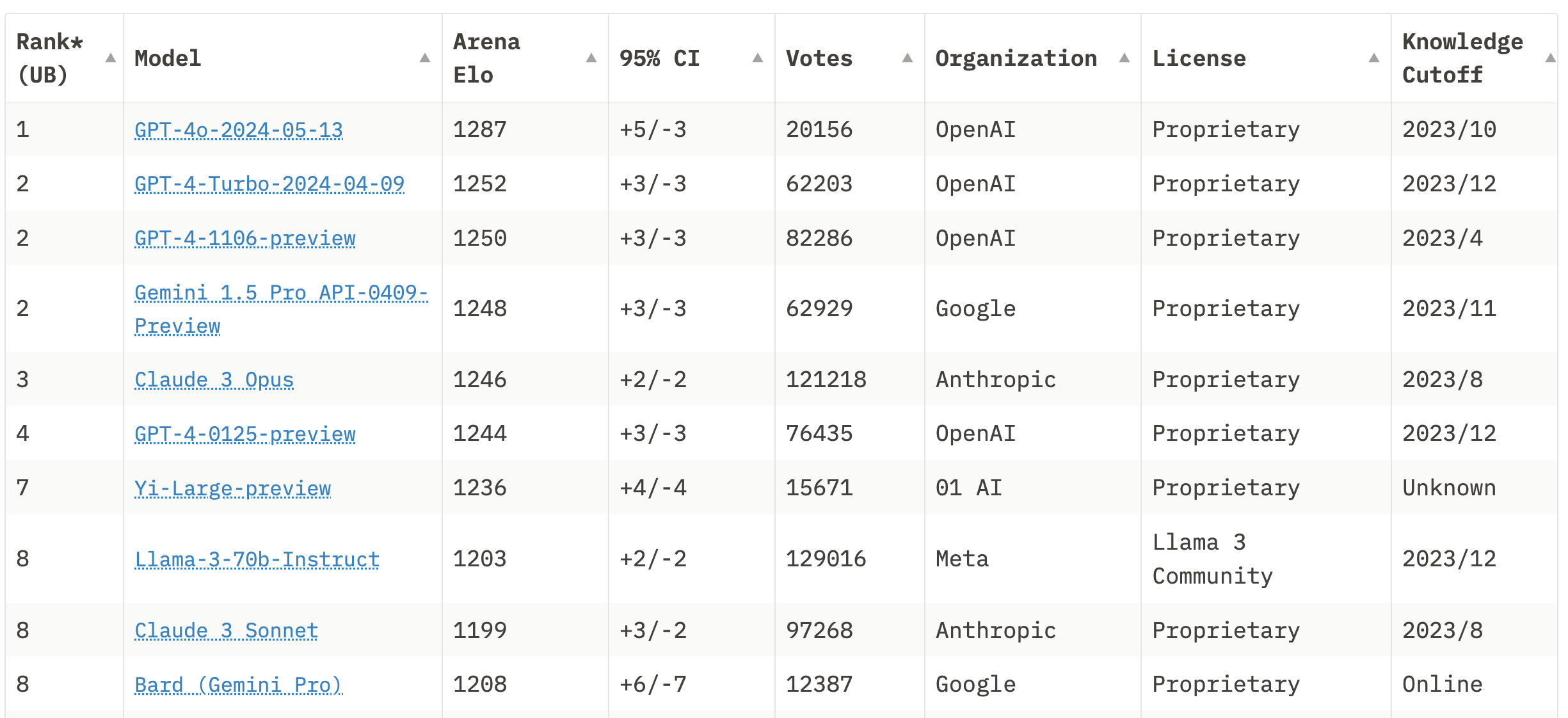Click the sort arrow on 95% CI column
1568x718 pixels.
click(x=757, y=58)
